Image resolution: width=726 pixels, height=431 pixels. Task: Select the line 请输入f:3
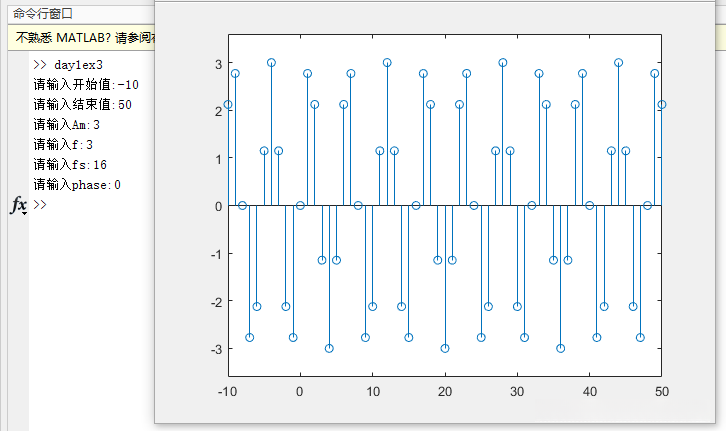pos(63,144)
